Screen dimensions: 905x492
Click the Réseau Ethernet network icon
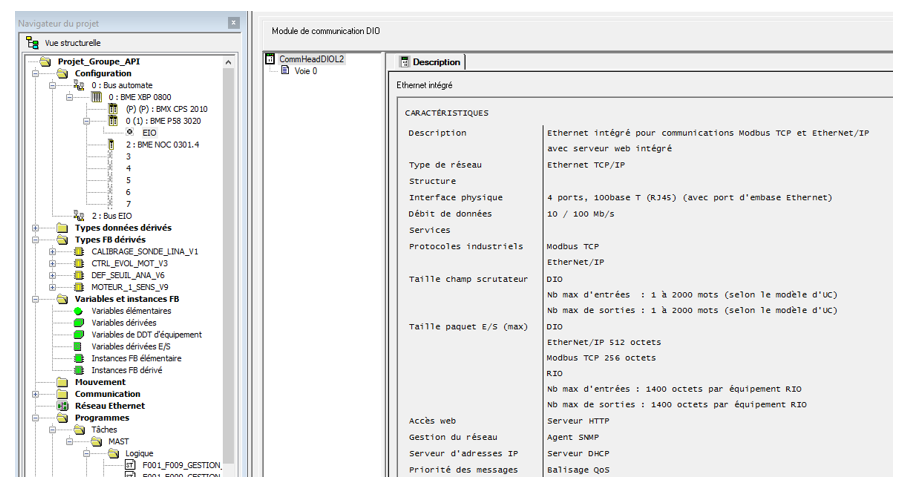pos(63,406)
